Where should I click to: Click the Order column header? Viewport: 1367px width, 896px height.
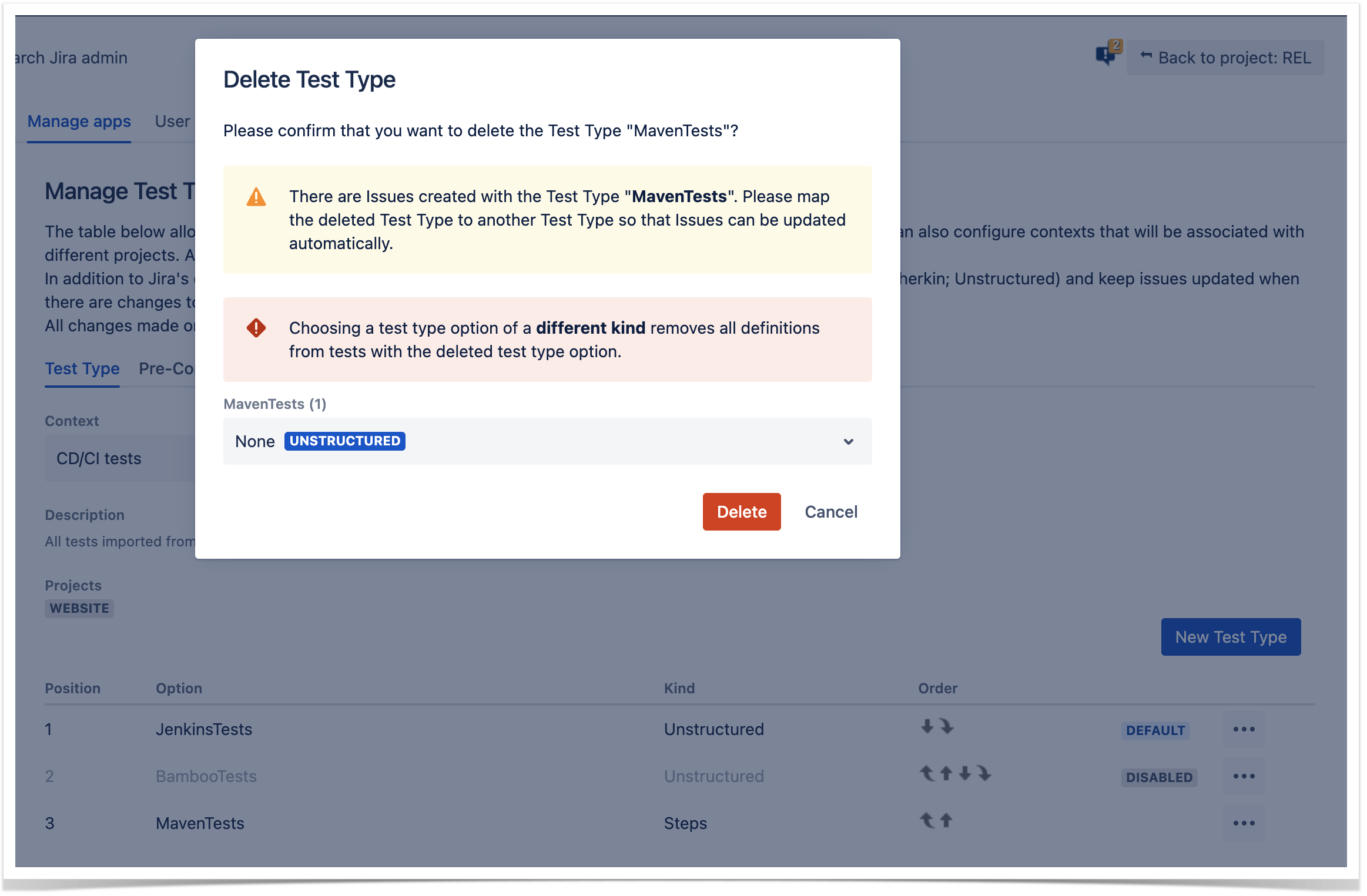point(937,688)
